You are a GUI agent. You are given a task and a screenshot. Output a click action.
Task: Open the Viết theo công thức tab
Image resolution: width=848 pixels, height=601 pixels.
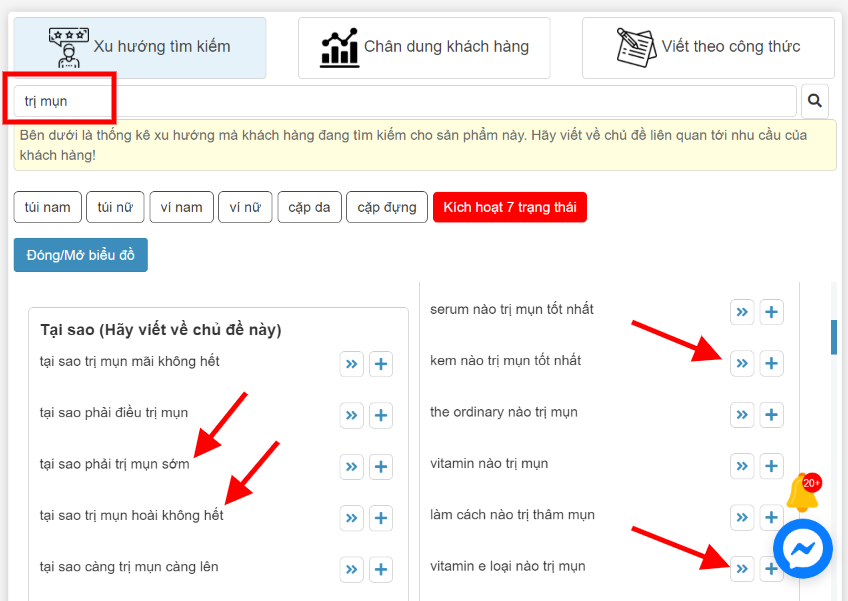tap(708, 48)
